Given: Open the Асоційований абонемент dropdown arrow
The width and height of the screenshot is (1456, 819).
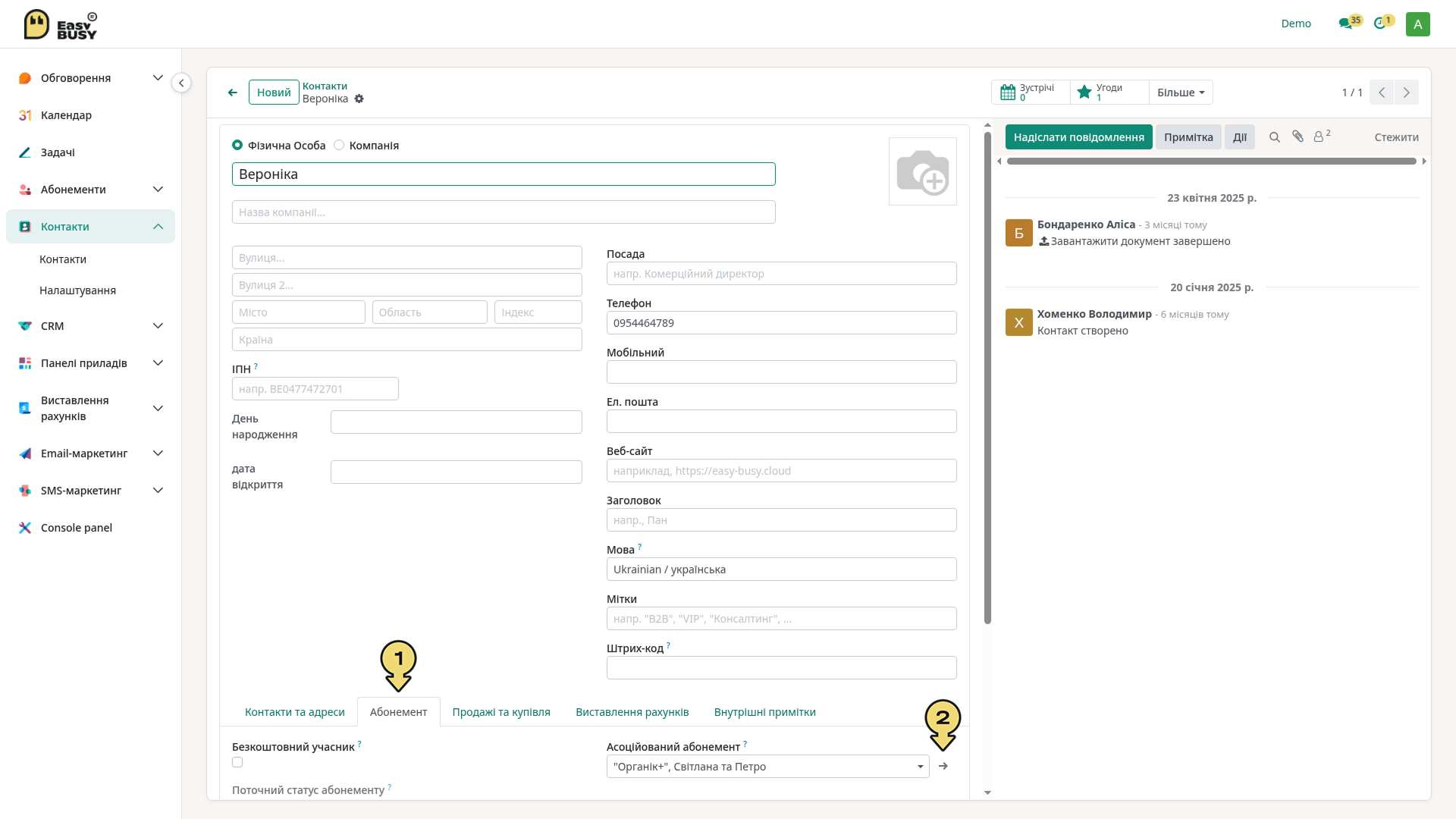Looking at the screenshot, I should (x=920, y=767).
